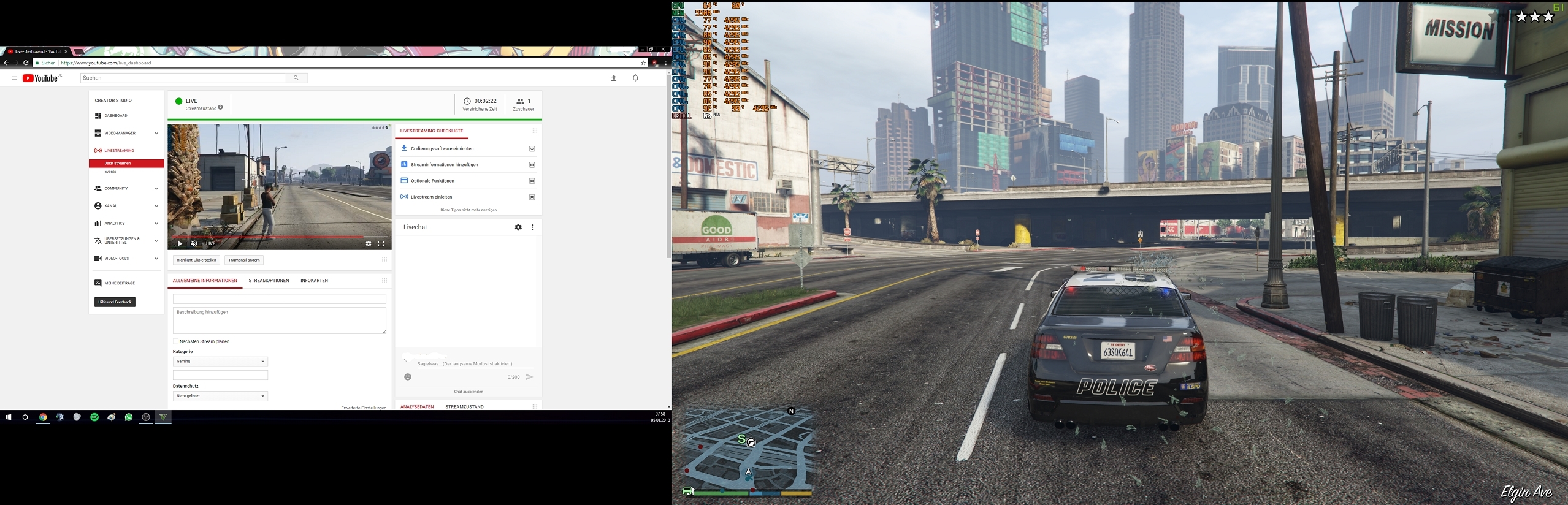Image resolution: width=1568 pixels, height=505 pixels.
Task: Click the extension icon beside bookmark star
Action: click(x=656, y=63)
